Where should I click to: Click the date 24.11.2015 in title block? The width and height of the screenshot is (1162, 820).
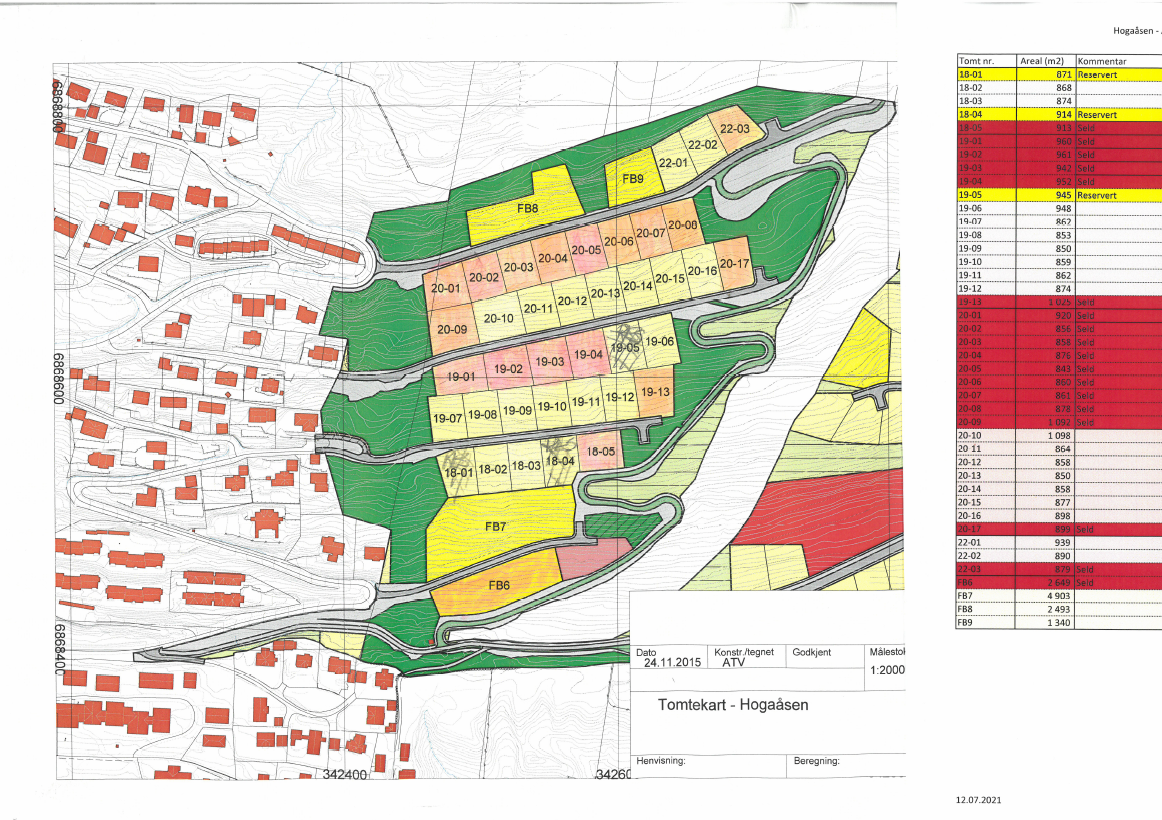tap(668, 662)
